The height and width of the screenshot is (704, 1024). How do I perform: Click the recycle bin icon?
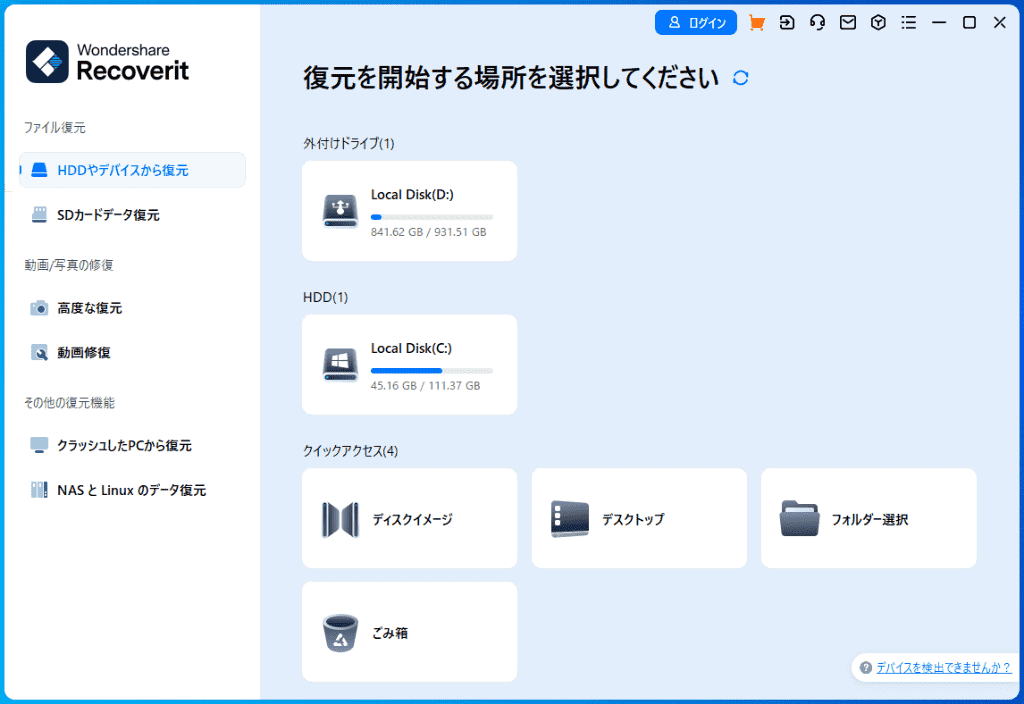pos(340,633)
